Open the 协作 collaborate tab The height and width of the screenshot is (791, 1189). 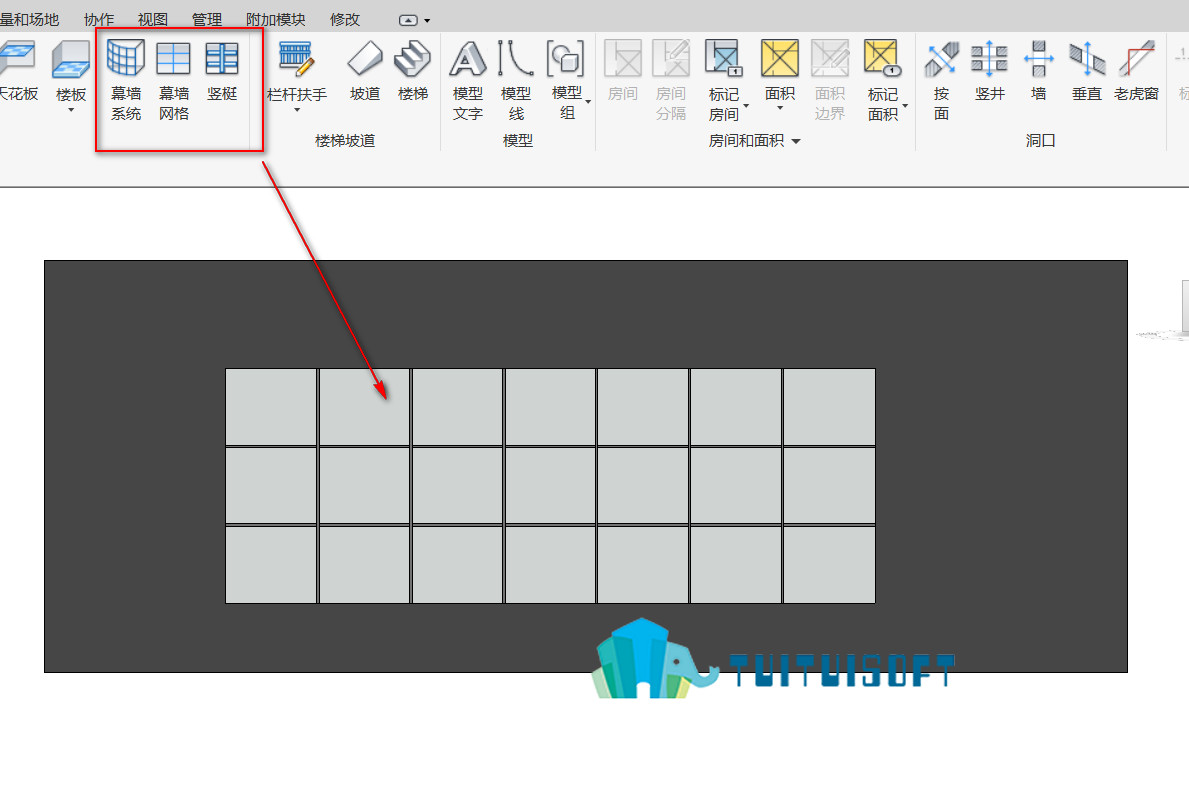point(99,19)
